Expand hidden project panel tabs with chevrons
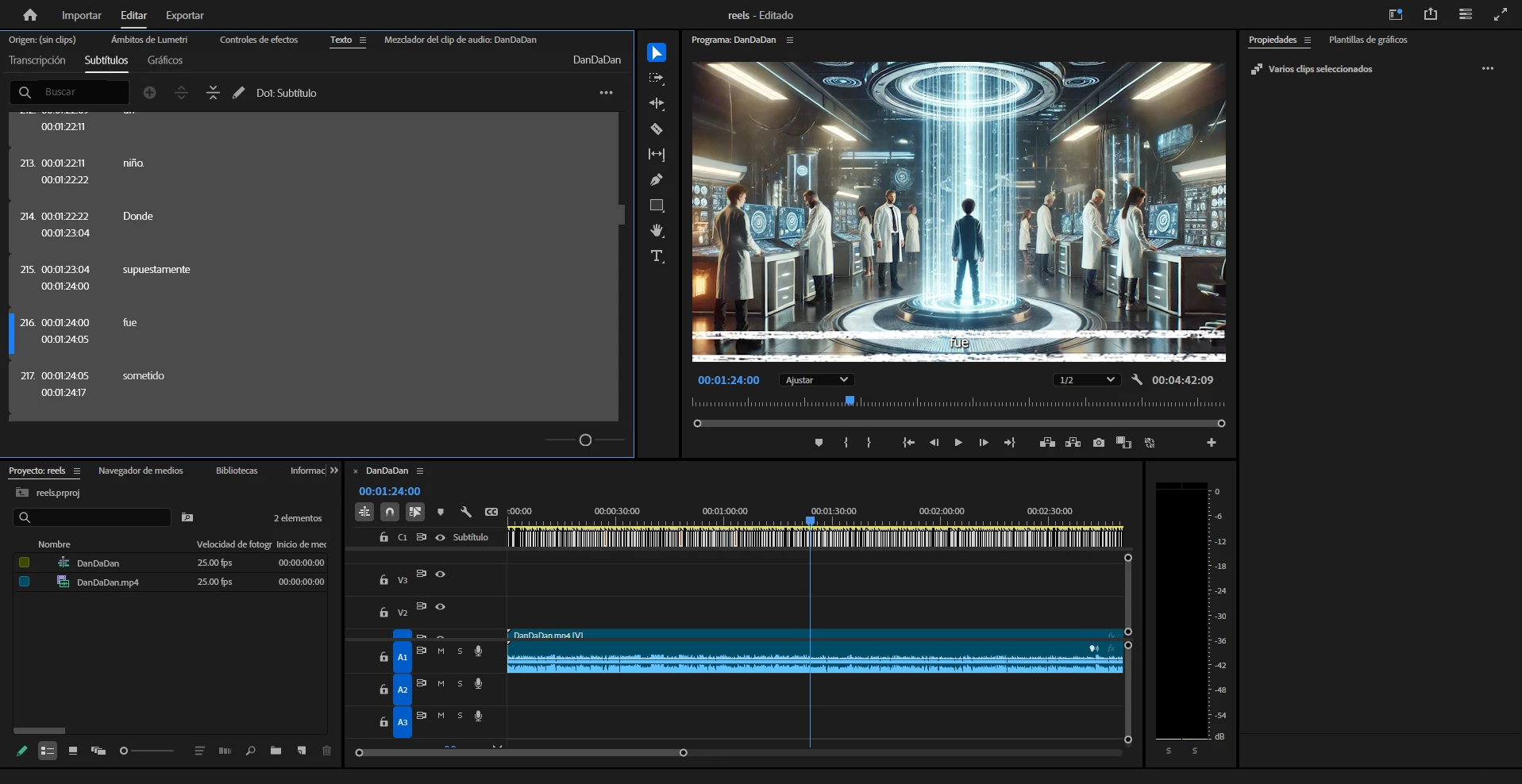The height and width of the screenshot is (784, 1522). [x=334, y=471]
